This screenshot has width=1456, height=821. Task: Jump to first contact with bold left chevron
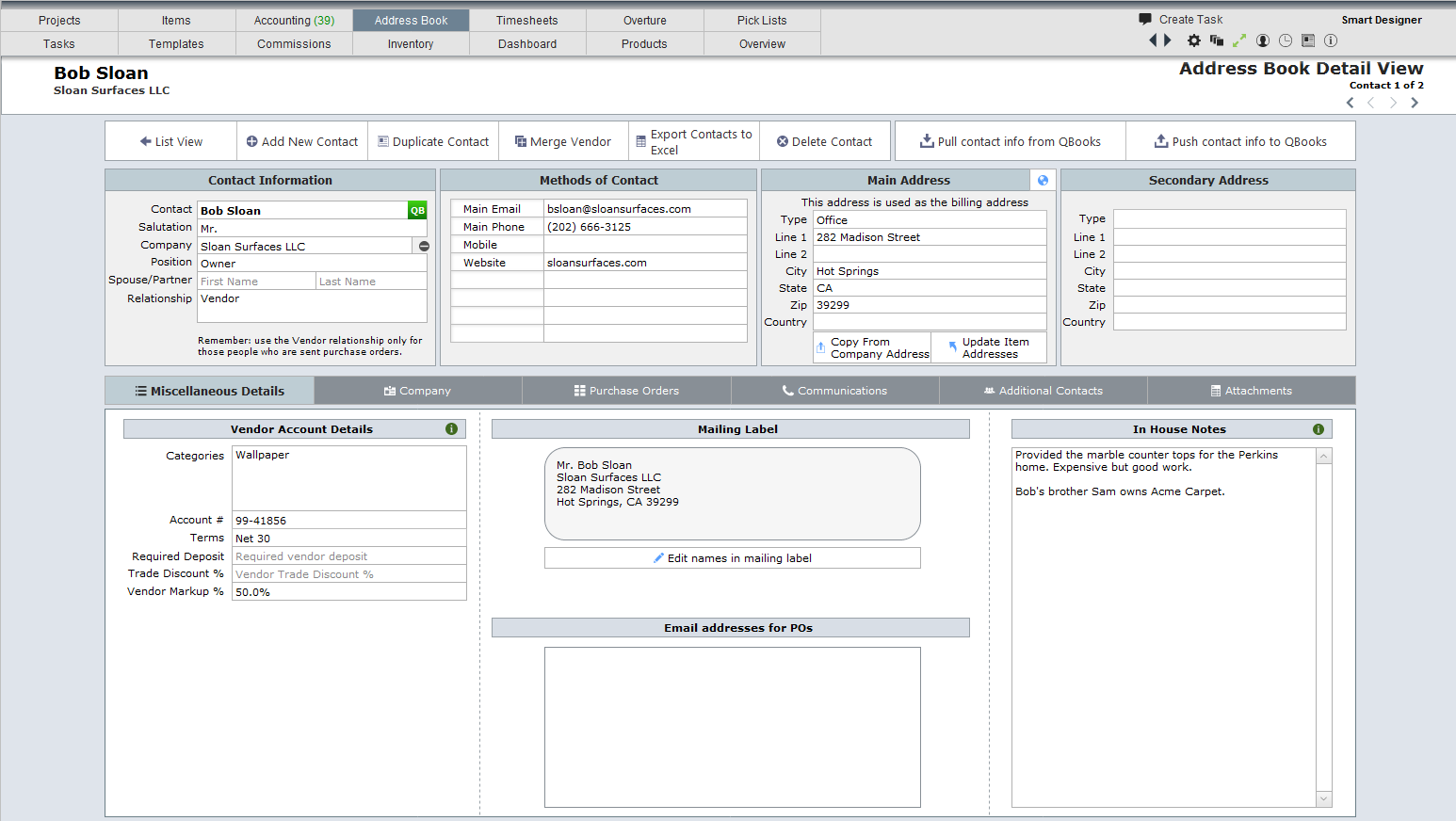tap(1350, 103)
